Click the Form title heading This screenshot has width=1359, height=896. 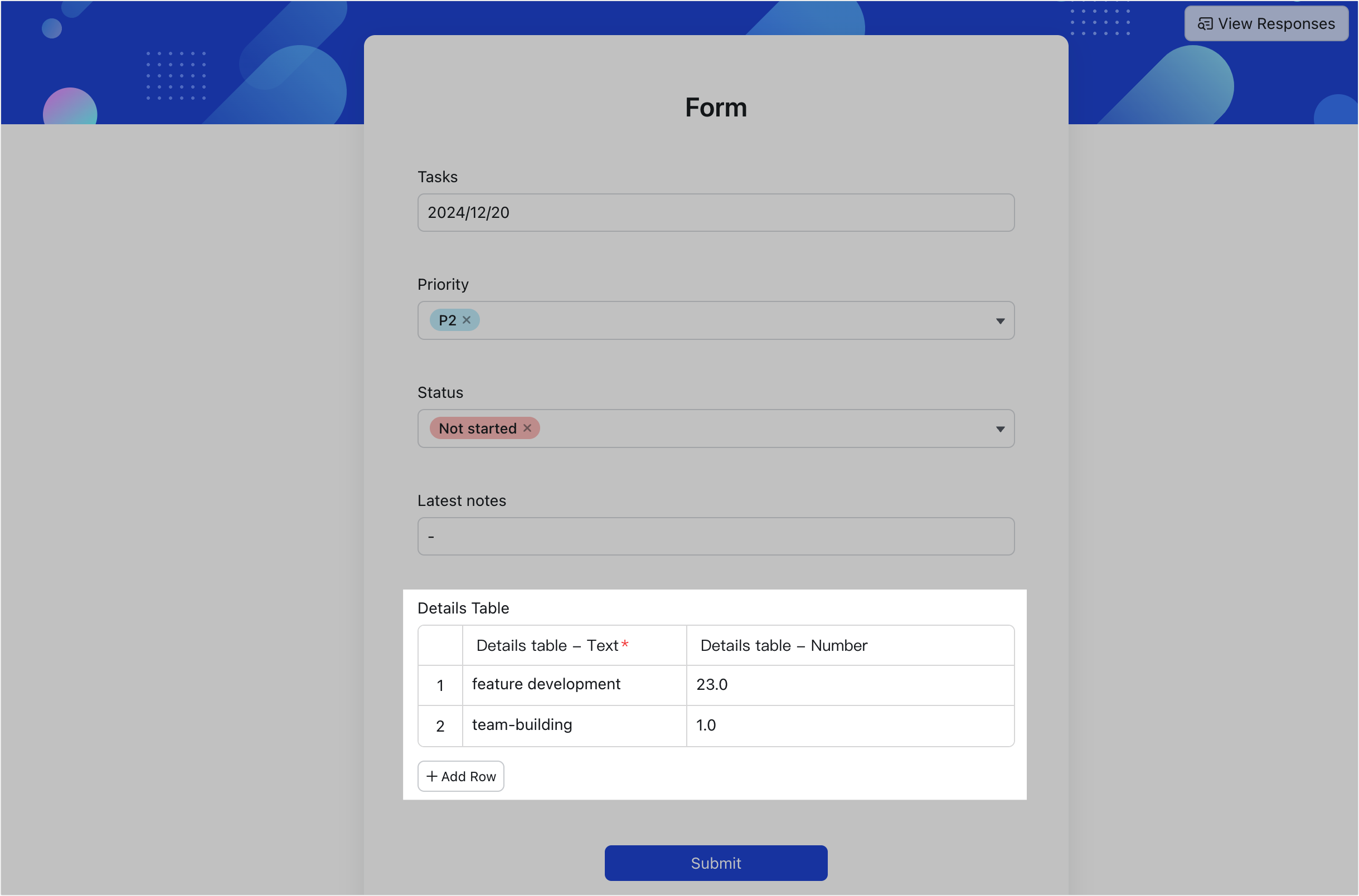716,108
